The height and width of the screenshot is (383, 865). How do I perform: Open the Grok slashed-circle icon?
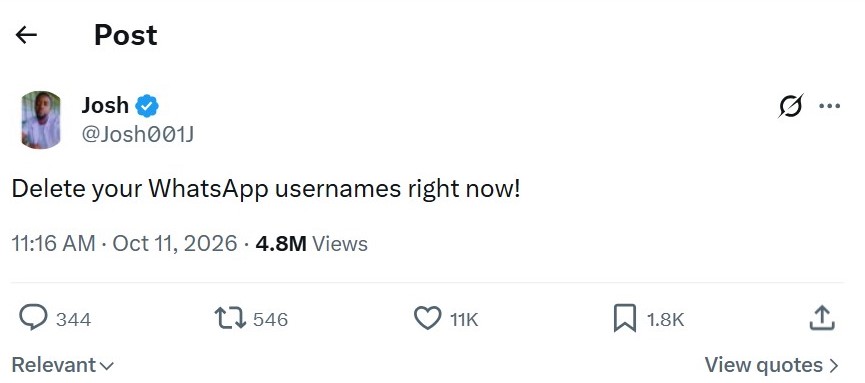pyautogui.click(x=791, y=105)
